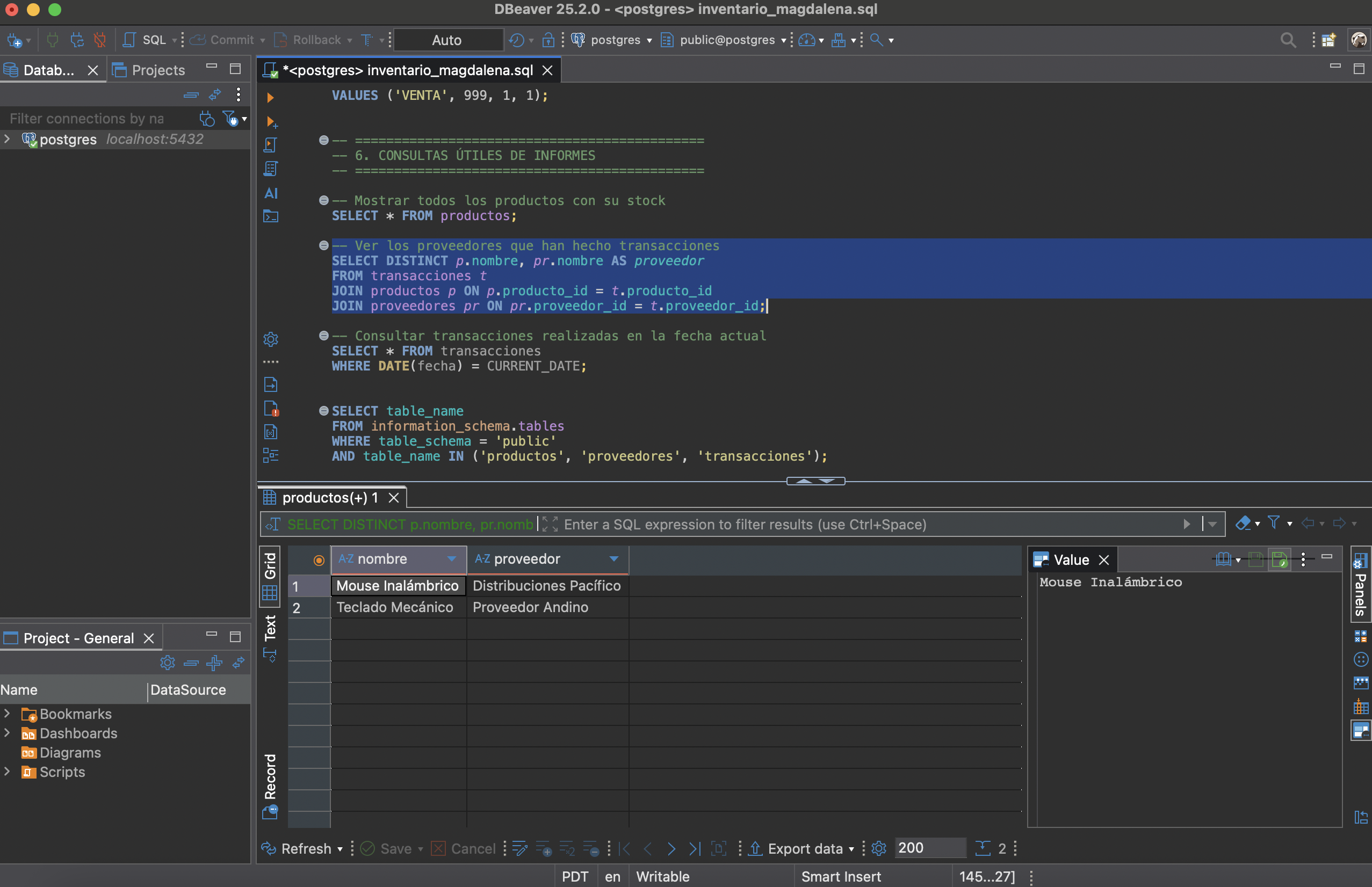Image resolution: width=1372 pixels, height=887 pixels.
Task: Open the public@postgres schema selector
Action: tap(723, 40)
